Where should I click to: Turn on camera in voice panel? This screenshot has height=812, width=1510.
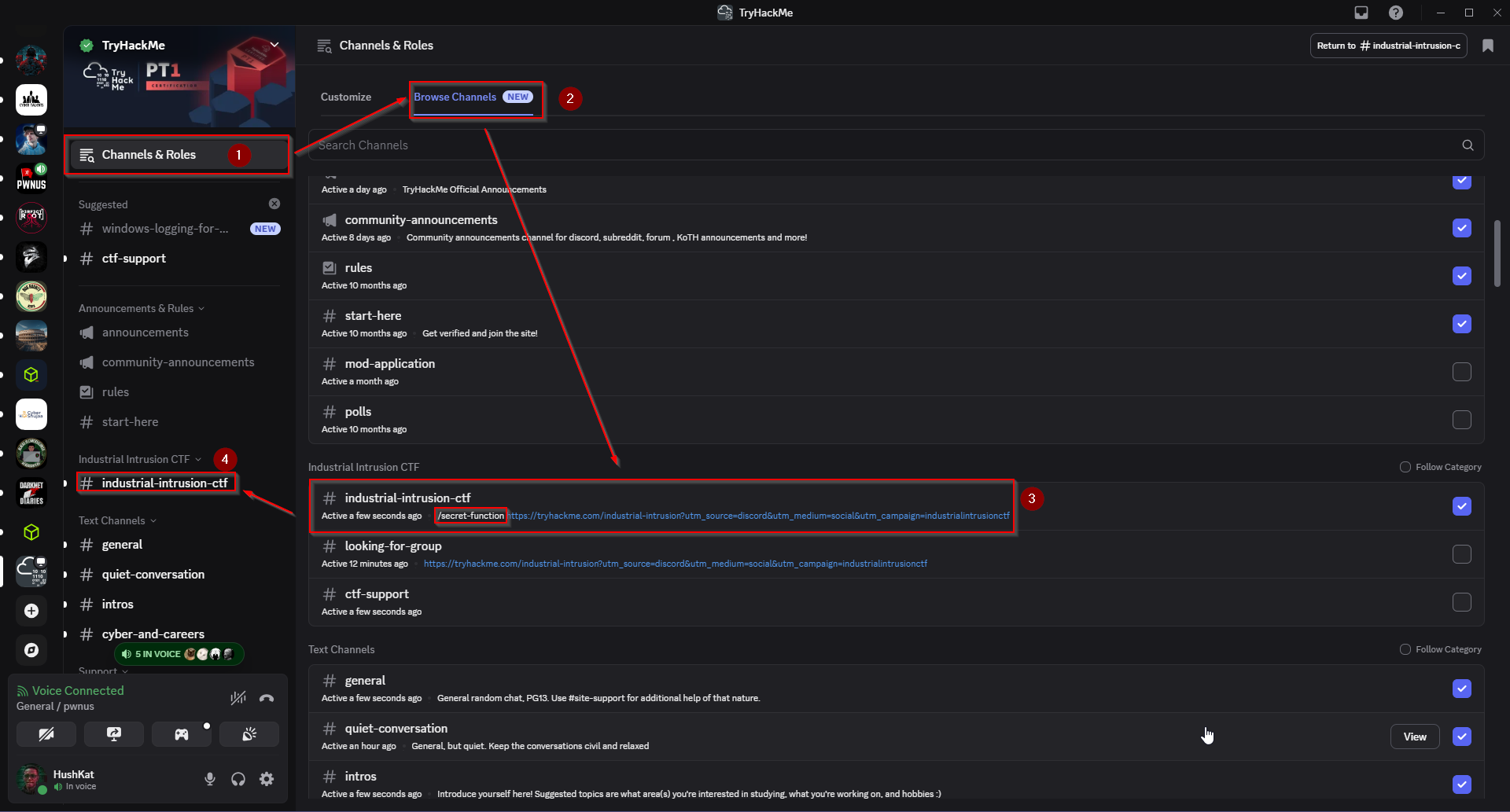[46, 734]
